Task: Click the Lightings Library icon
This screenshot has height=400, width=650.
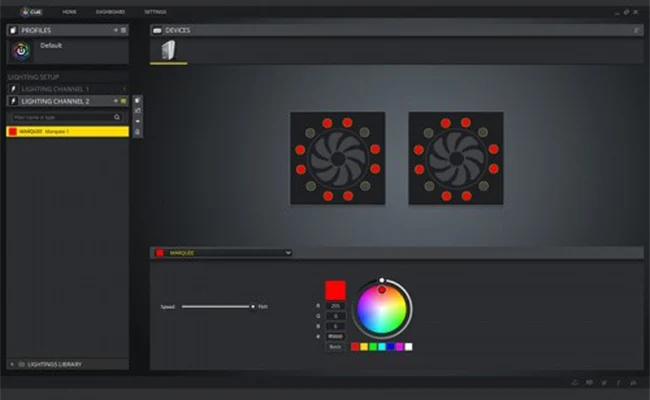Action: [x=22, y=364]
